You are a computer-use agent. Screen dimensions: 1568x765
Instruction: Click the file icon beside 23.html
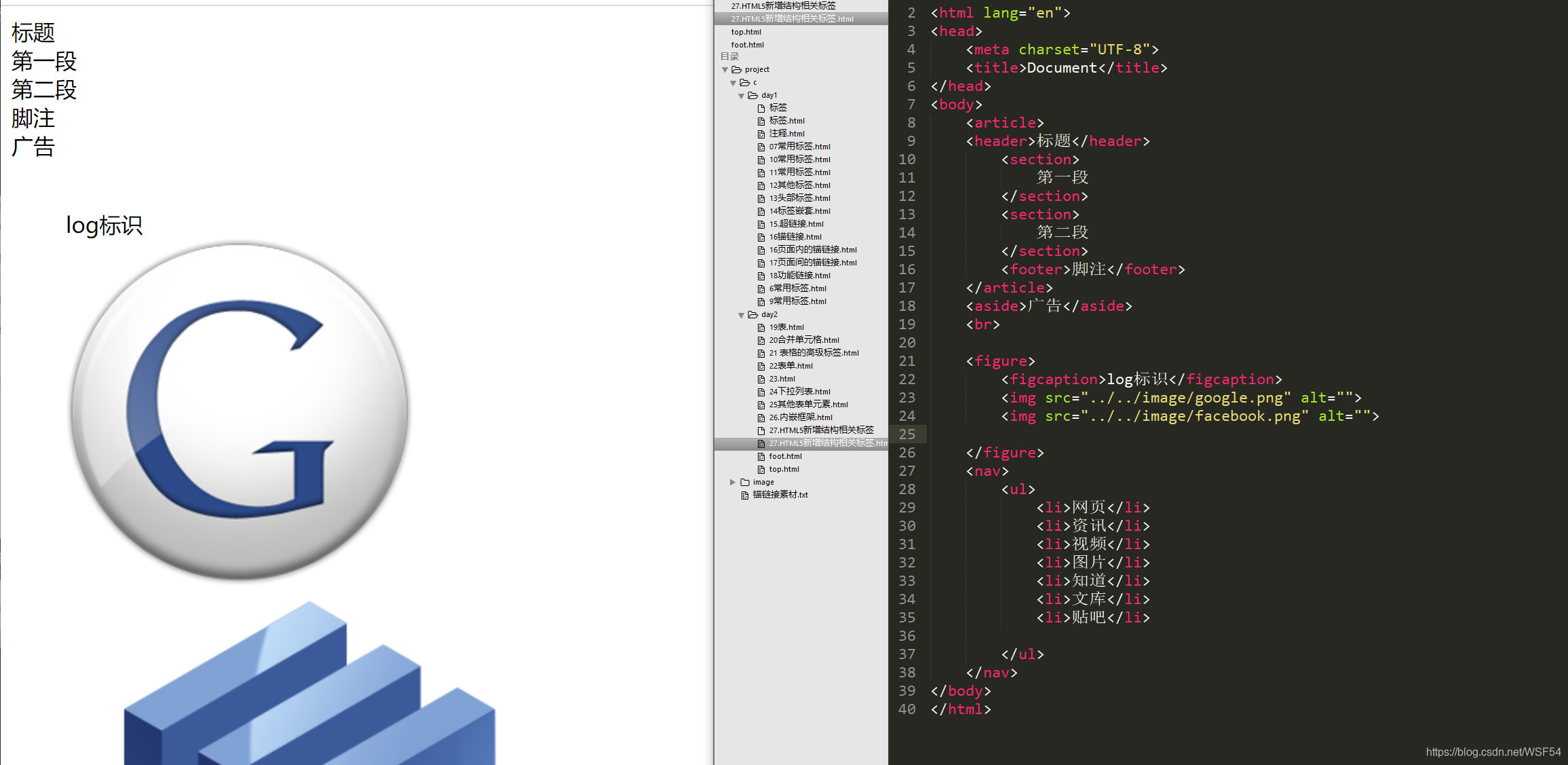click(761, 379)
